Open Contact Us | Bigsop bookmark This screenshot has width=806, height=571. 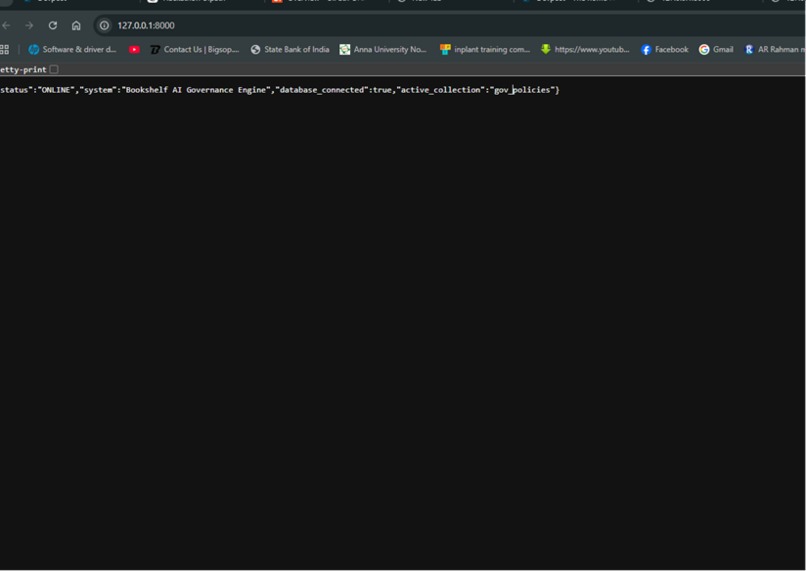tap(195, 49)
